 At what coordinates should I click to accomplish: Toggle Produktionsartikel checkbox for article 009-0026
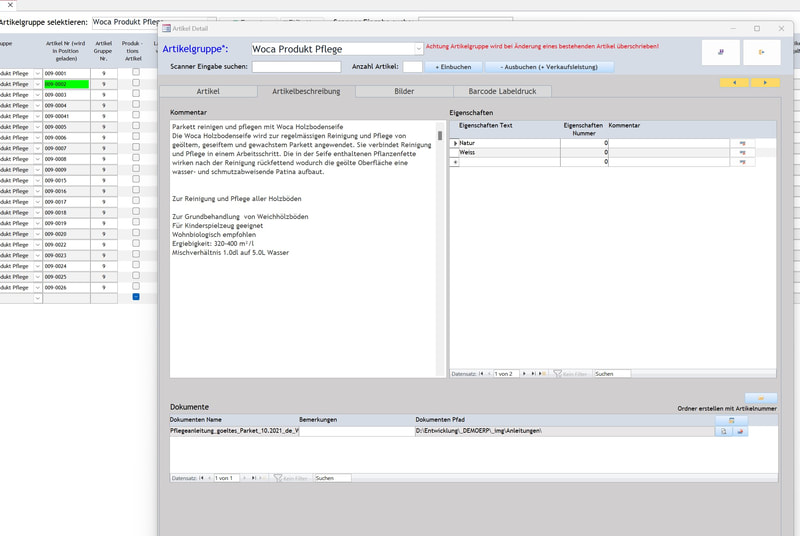(x=136, y=287)
